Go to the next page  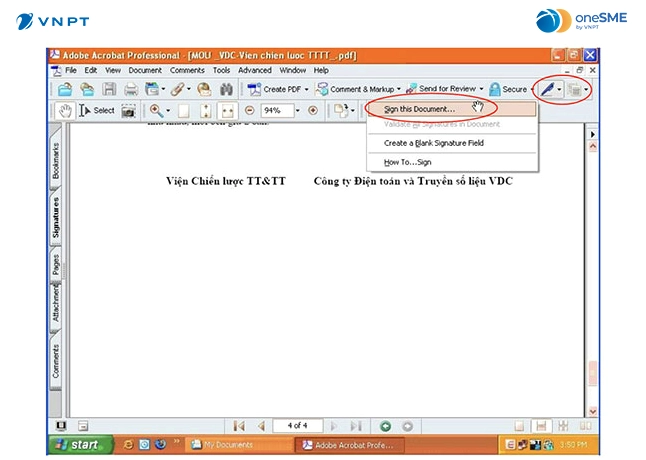click(334, 426)
